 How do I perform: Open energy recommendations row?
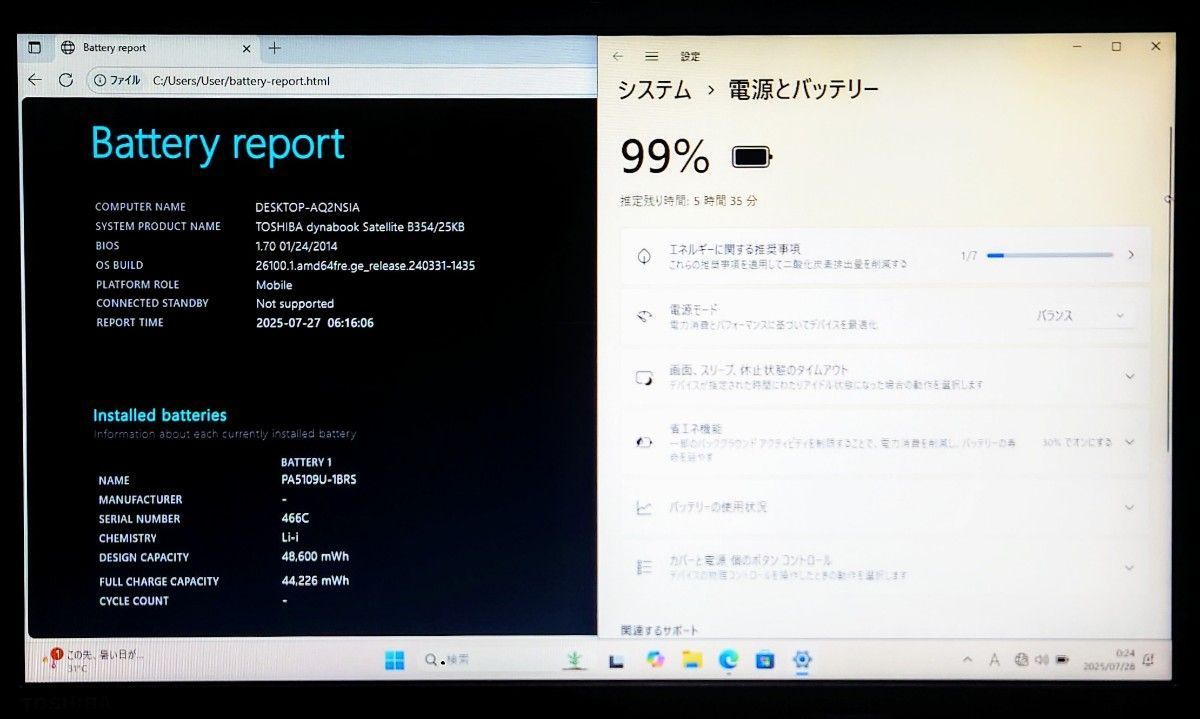[x=885, y=255]
